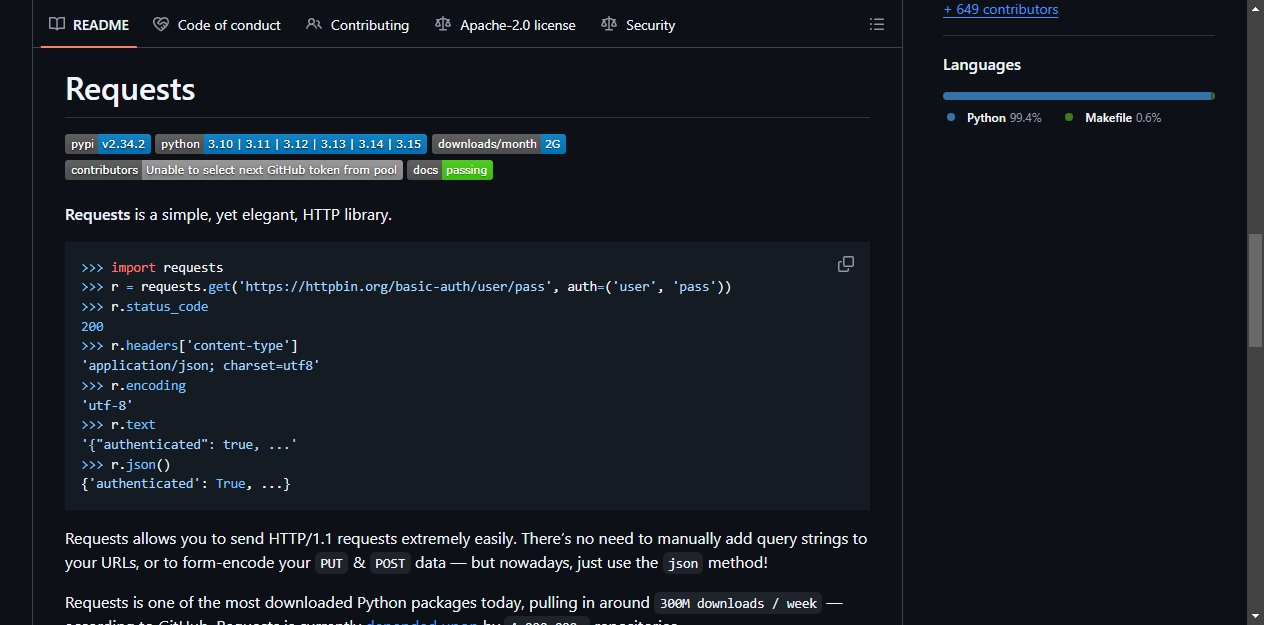
Task: Open the + 649 contributors link
Action: 1000,9
